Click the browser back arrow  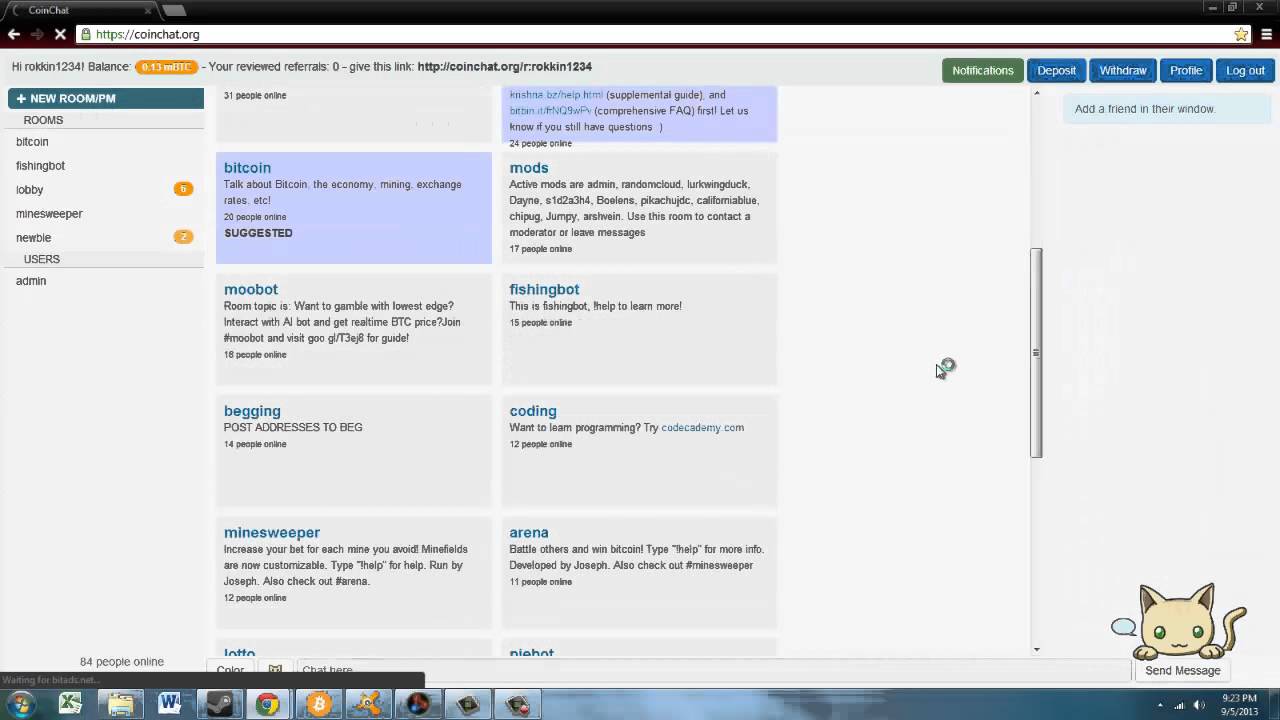click(14, 34)
